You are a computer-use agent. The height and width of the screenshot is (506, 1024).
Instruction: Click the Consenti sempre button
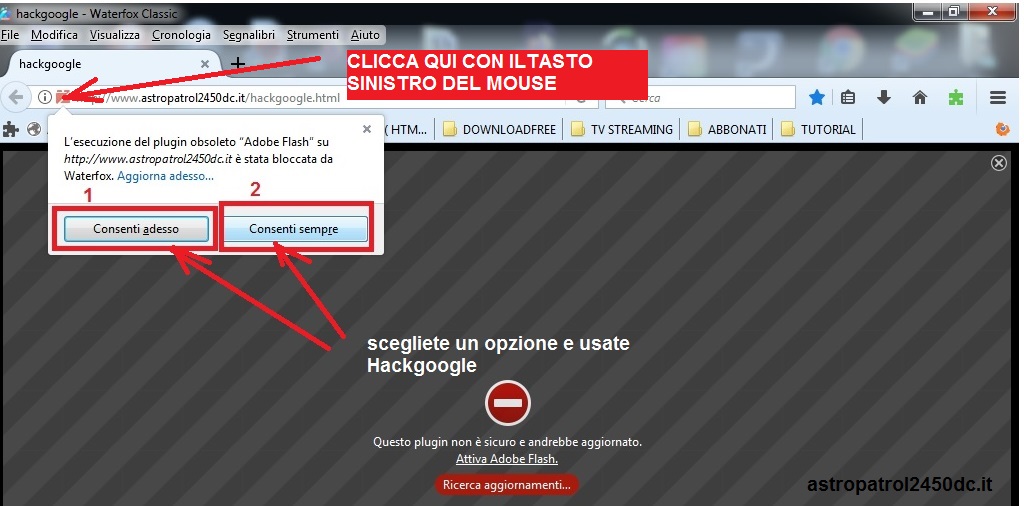[x=294, y=229]
